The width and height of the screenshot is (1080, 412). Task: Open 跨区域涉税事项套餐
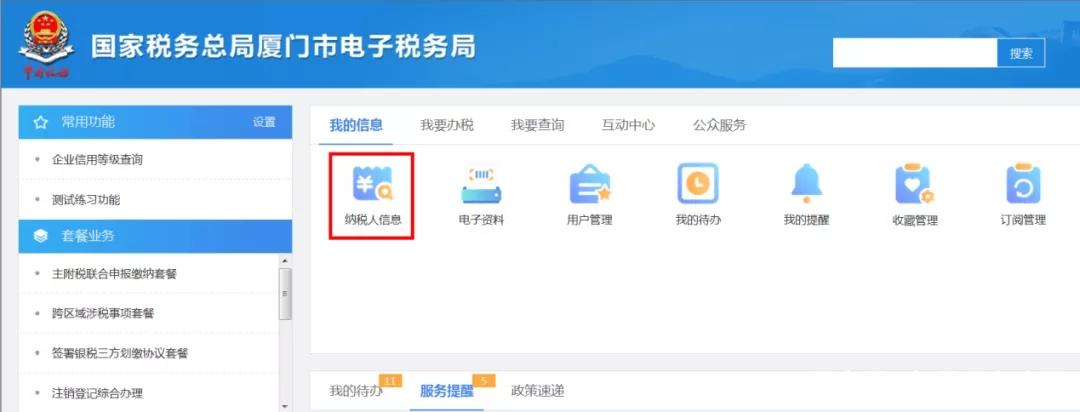103,313
